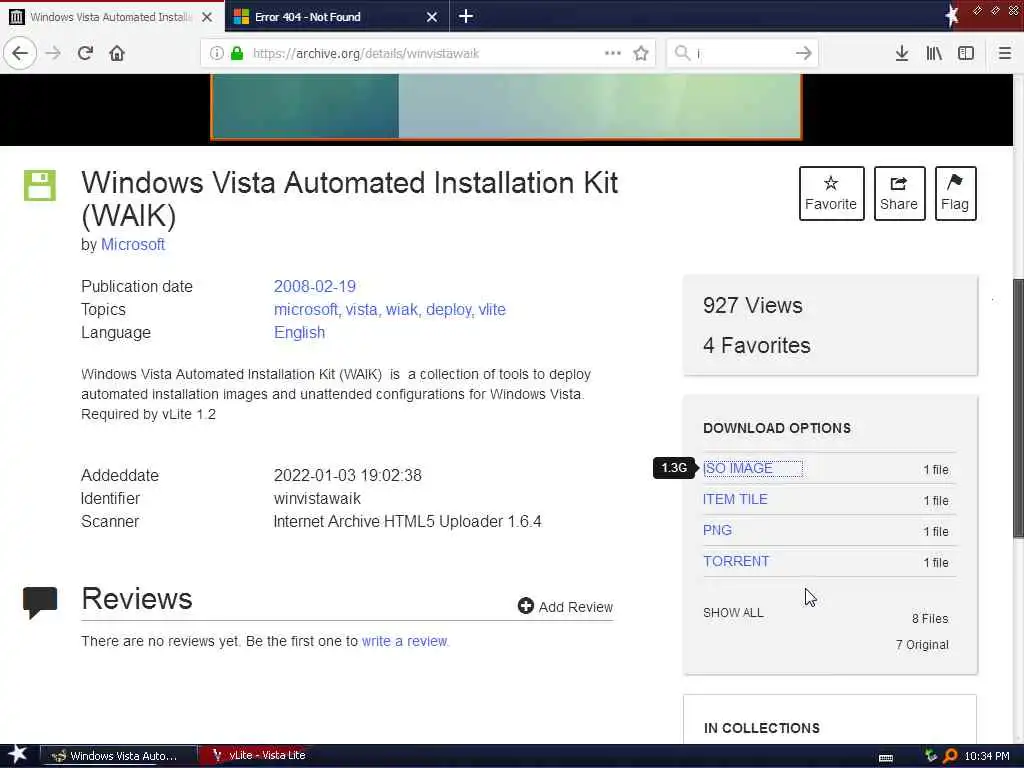Screen dimensions: 1024x768
Task: Click into the browser search box
Action: point(743,53)
